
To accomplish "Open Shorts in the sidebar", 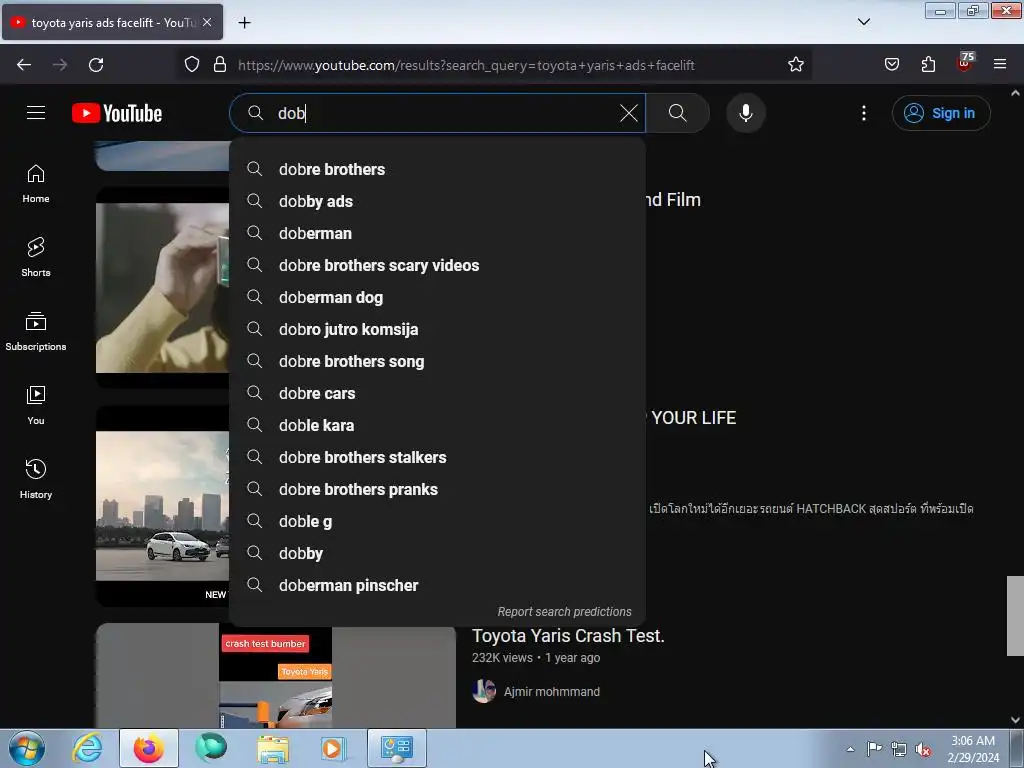I will 36,257.
